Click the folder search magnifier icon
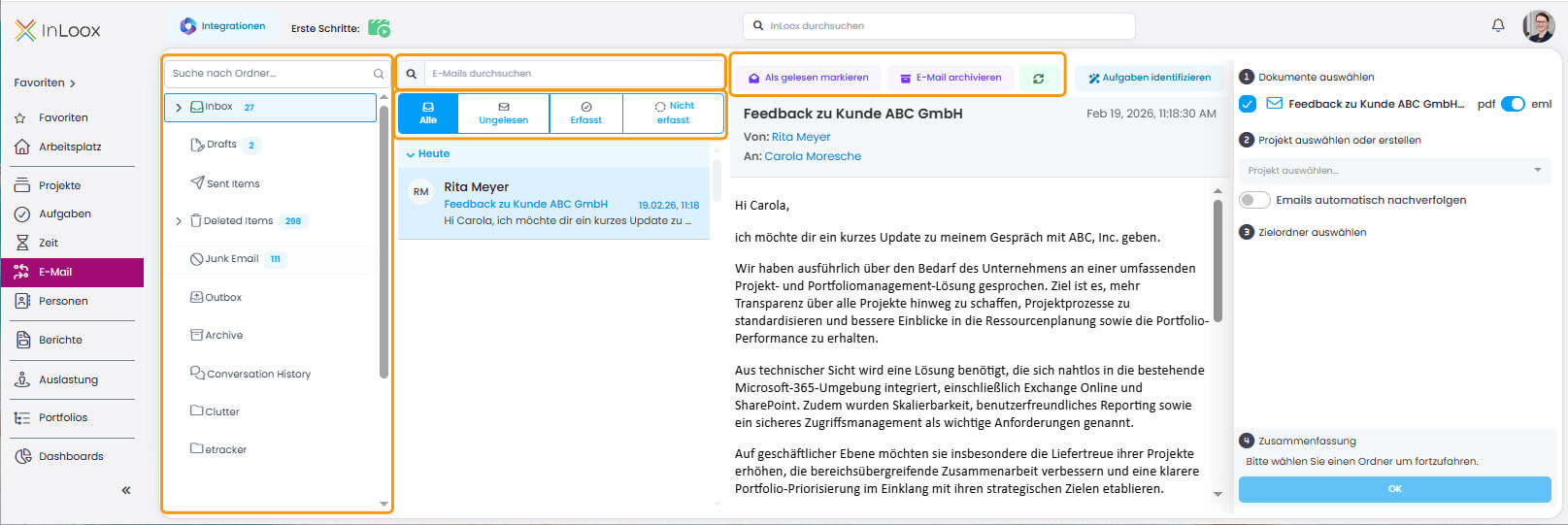 click(379, 74)
